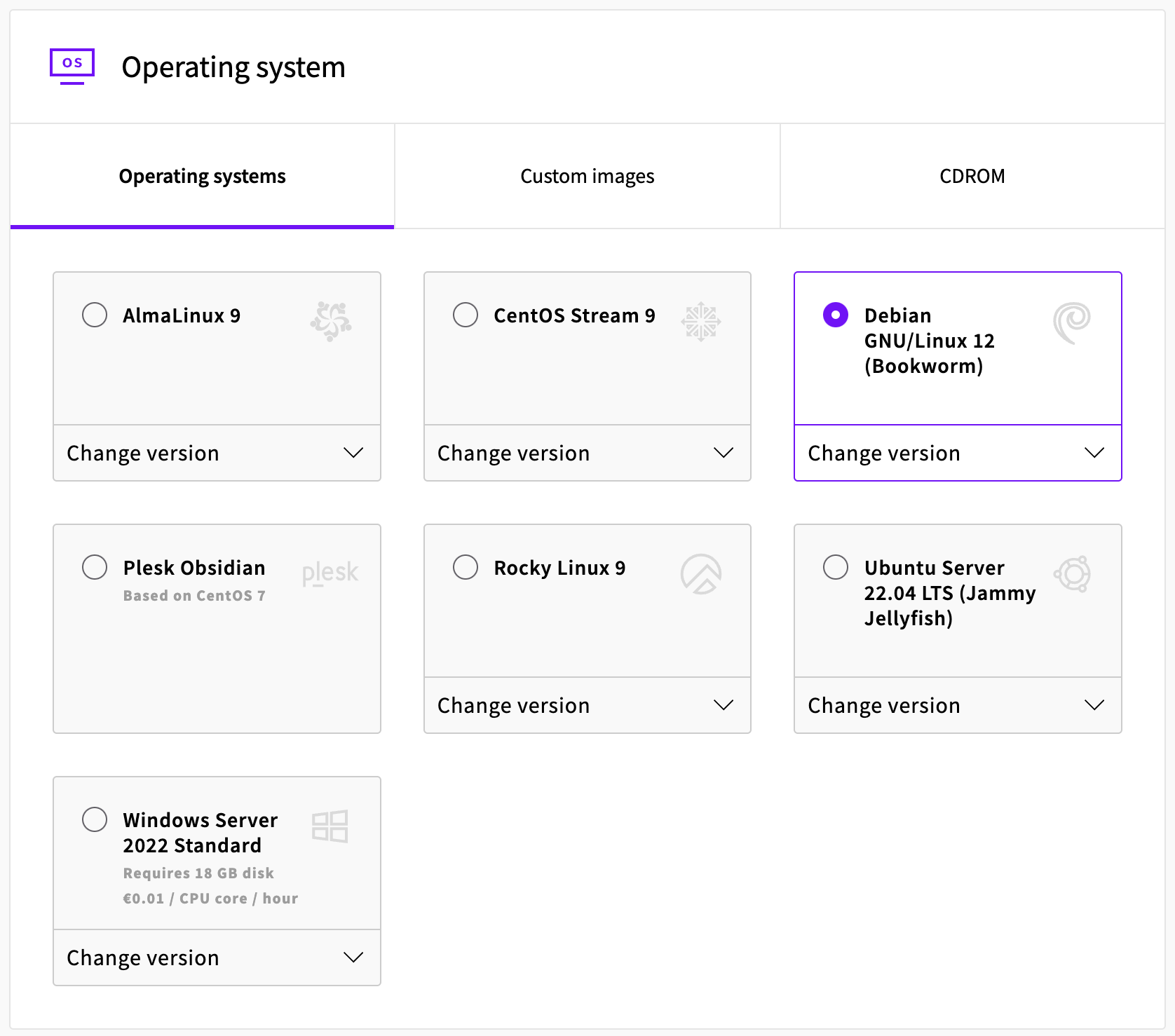Expand Change version under Rocky Linux 9
The width and height of the screenshot is (1175, 1036).
tap(587, 705)
